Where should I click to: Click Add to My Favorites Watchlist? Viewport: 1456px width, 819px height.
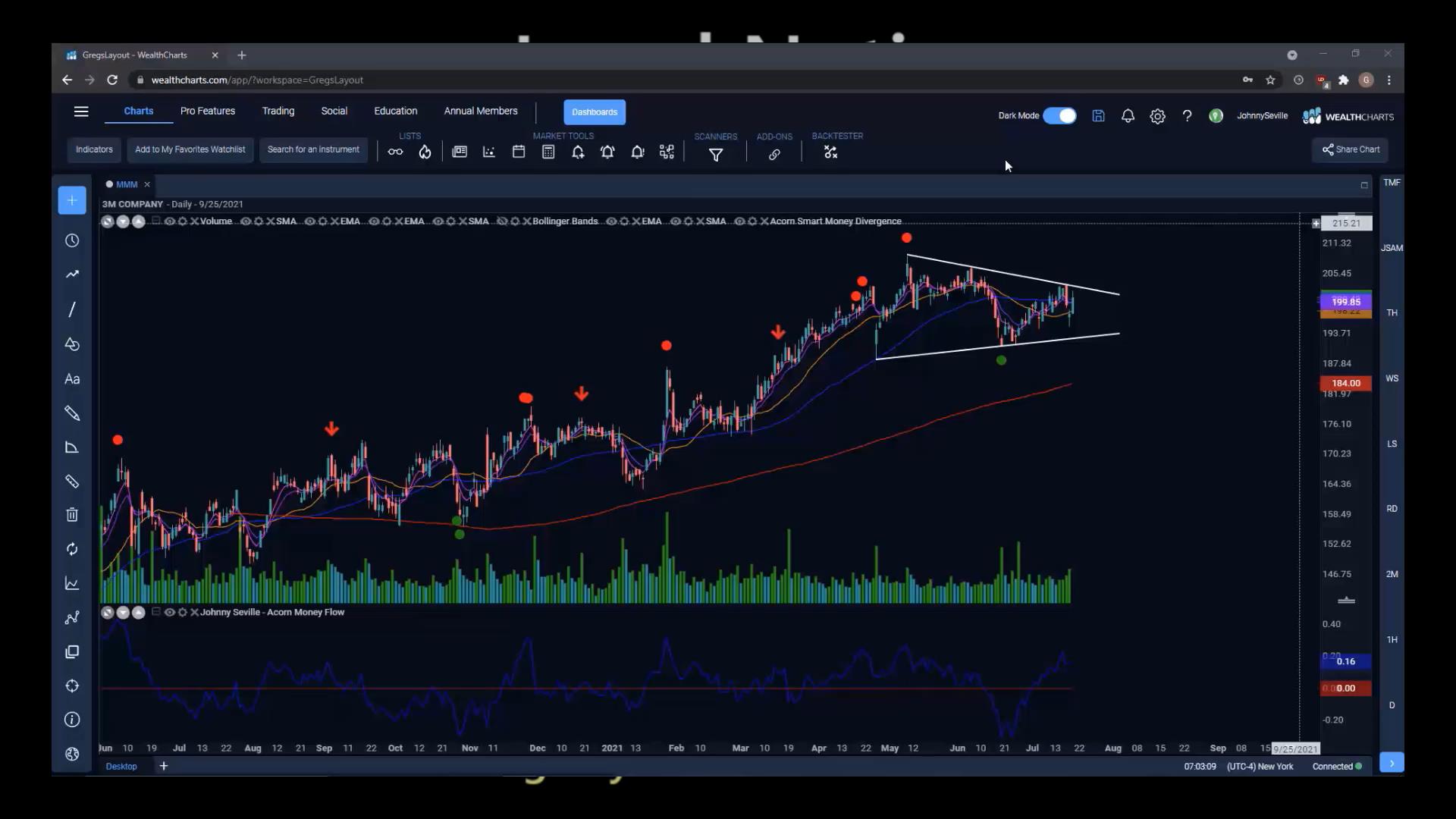pyautogui.click(x=190, y=149)
